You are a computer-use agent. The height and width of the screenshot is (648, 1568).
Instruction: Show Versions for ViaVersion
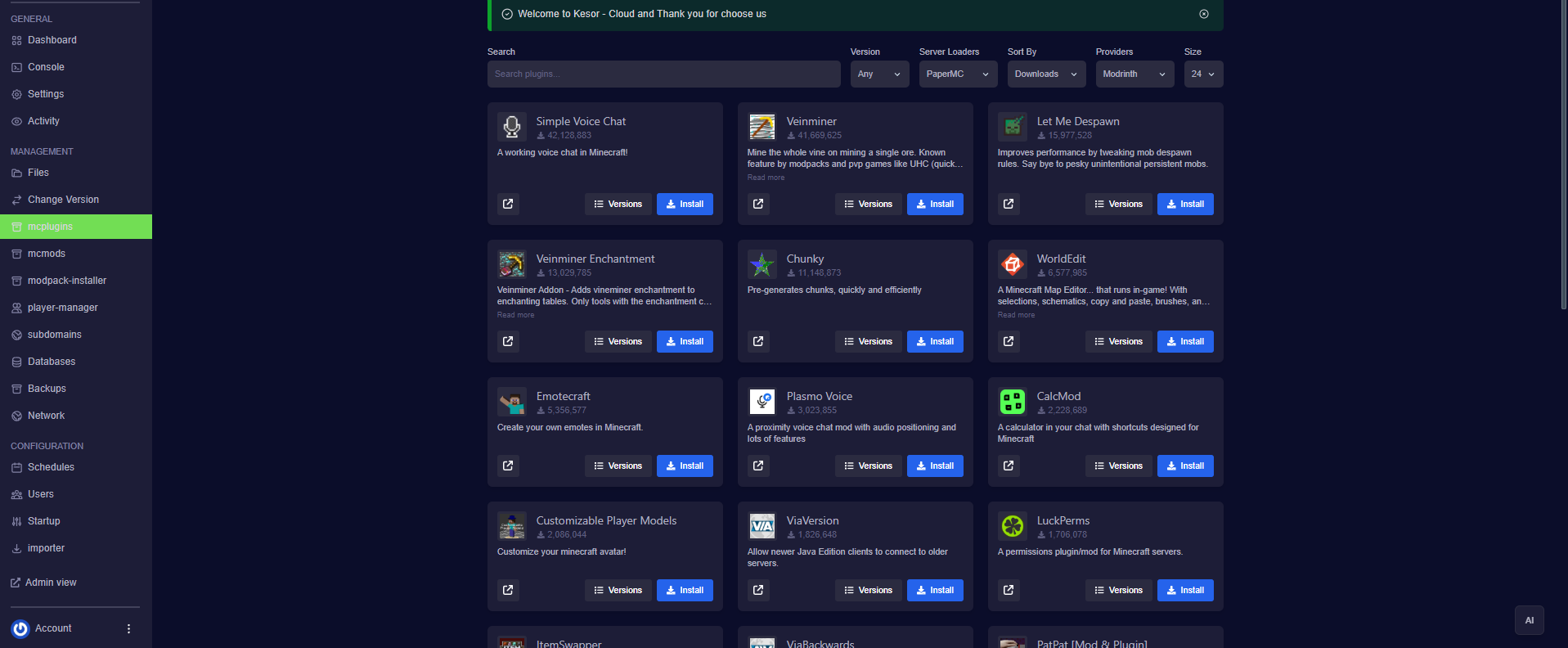coord(869,590)
